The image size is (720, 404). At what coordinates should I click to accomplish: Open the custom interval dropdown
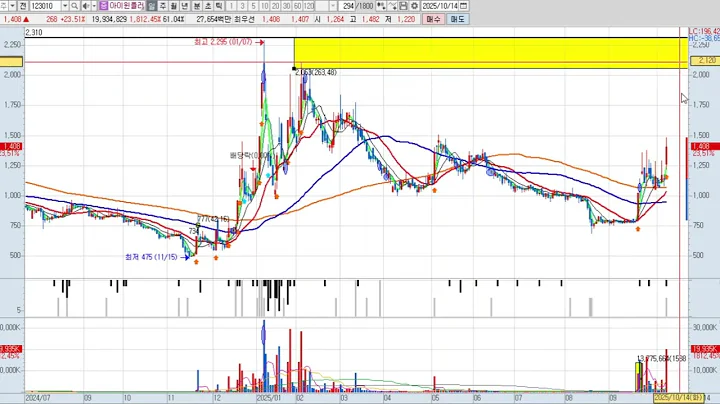(333, 6)
